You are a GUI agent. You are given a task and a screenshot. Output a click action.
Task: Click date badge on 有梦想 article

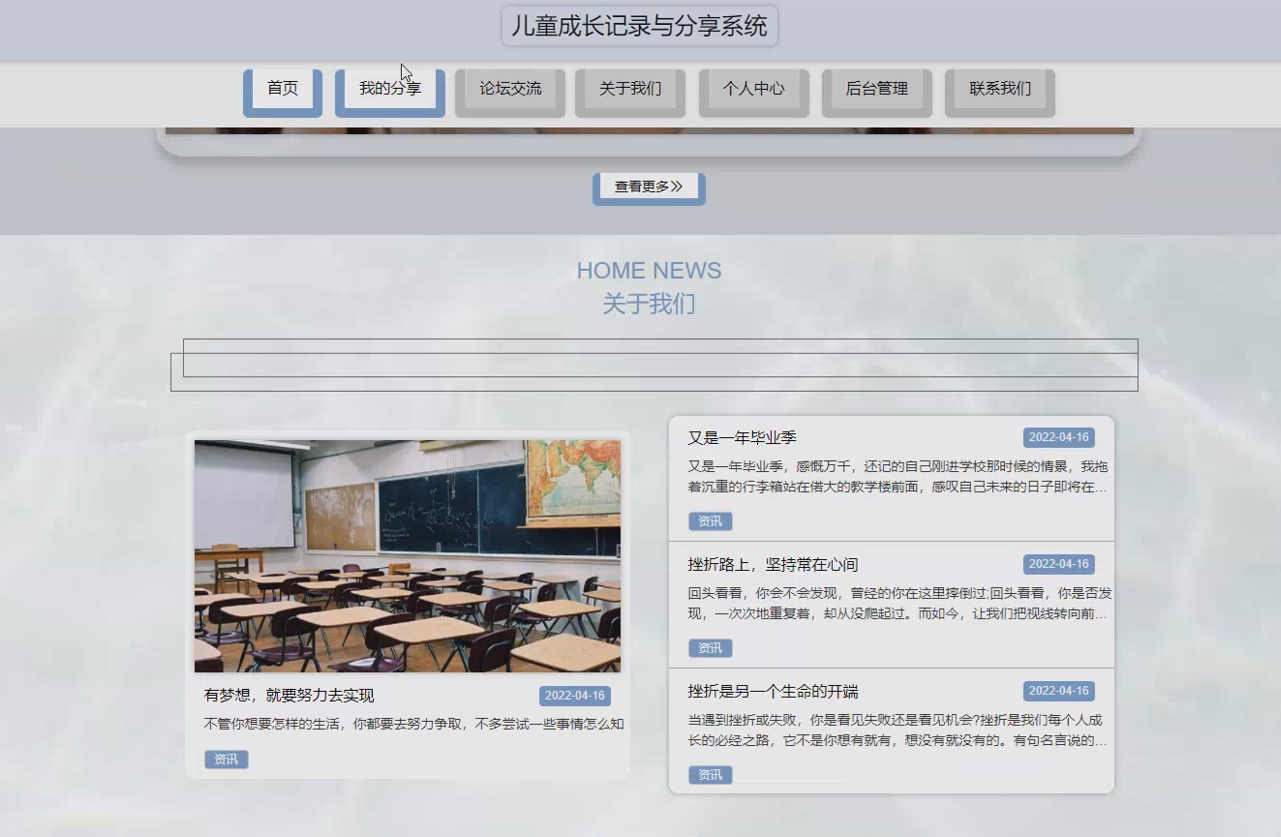[575, 696]
